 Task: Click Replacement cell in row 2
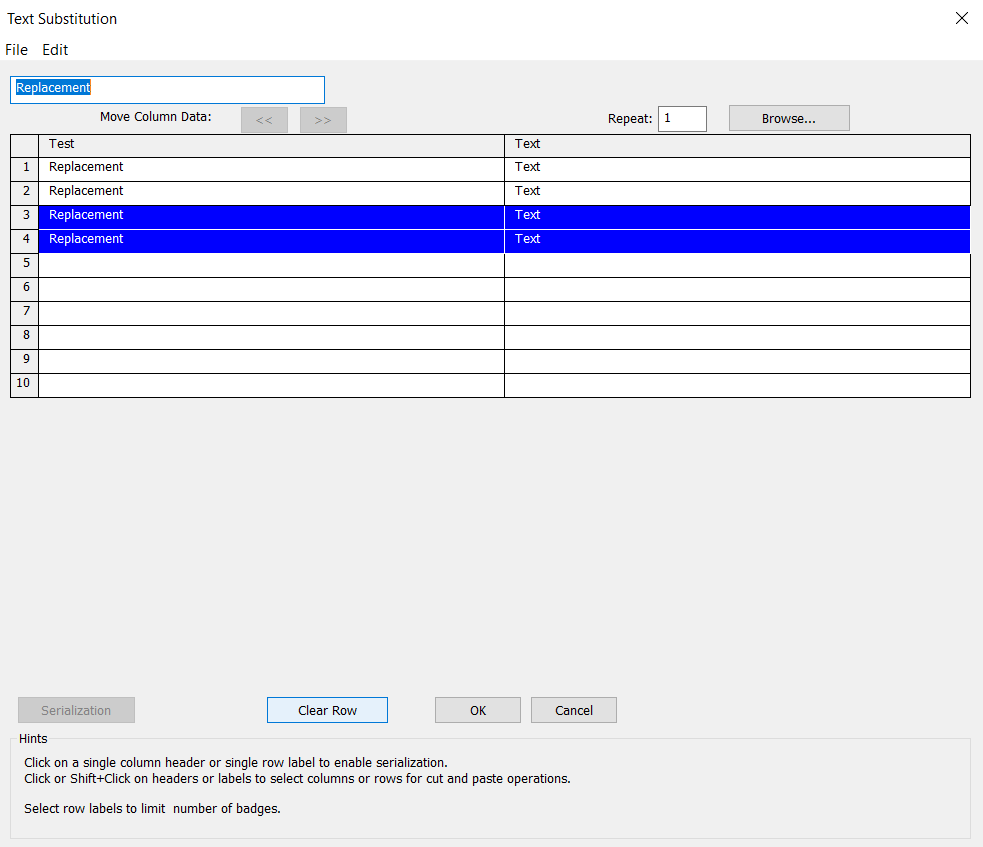click(271, 192)
